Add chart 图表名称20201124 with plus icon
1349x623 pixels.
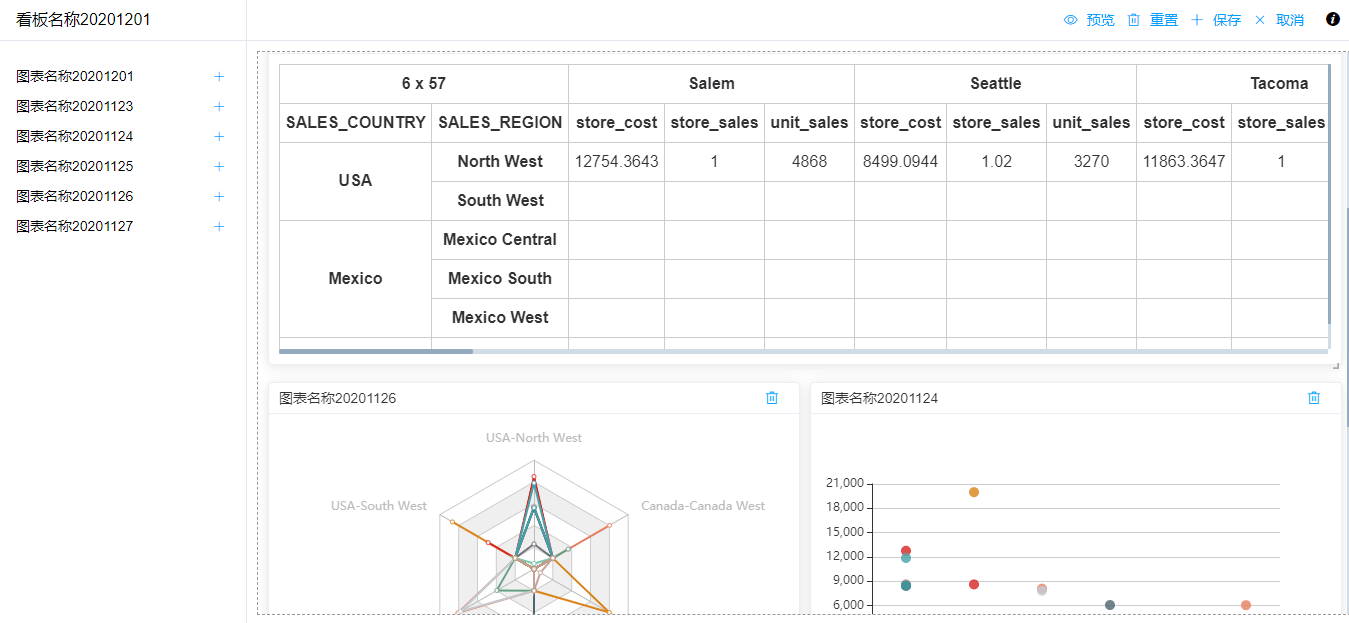(219, 136)
